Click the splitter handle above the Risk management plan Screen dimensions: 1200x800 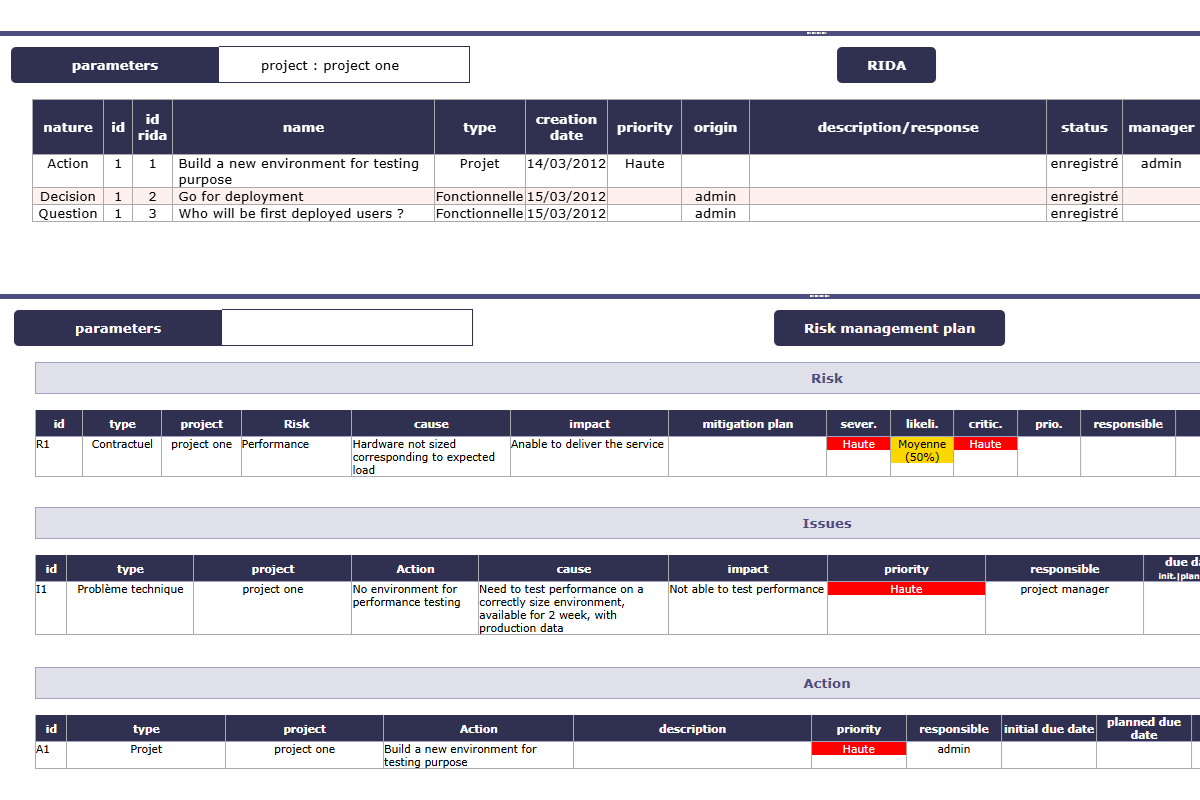[819, 296]
